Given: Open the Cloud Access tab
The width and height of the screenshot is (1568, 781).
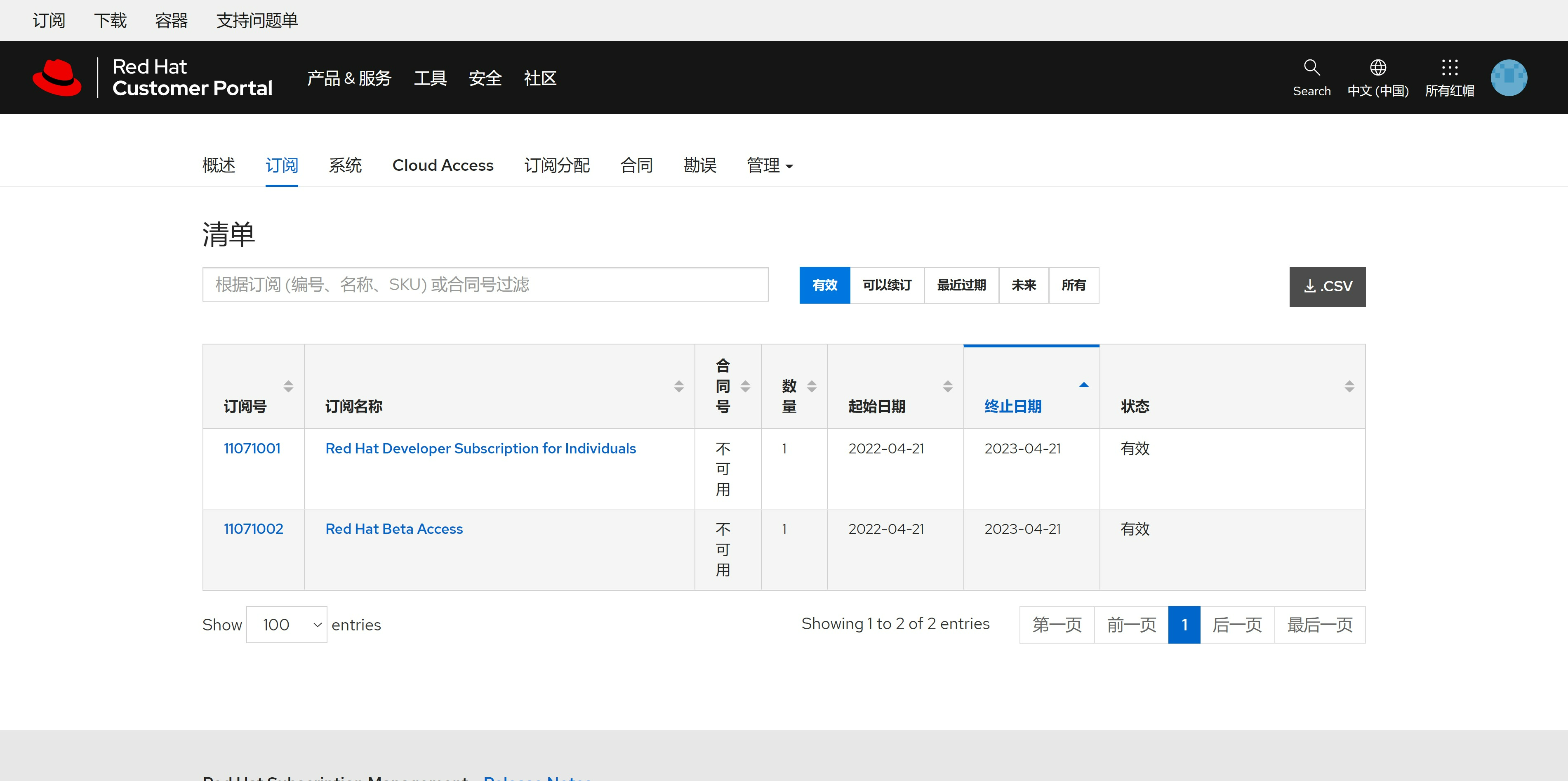Looking at the screenshot, I should (443, 165).
